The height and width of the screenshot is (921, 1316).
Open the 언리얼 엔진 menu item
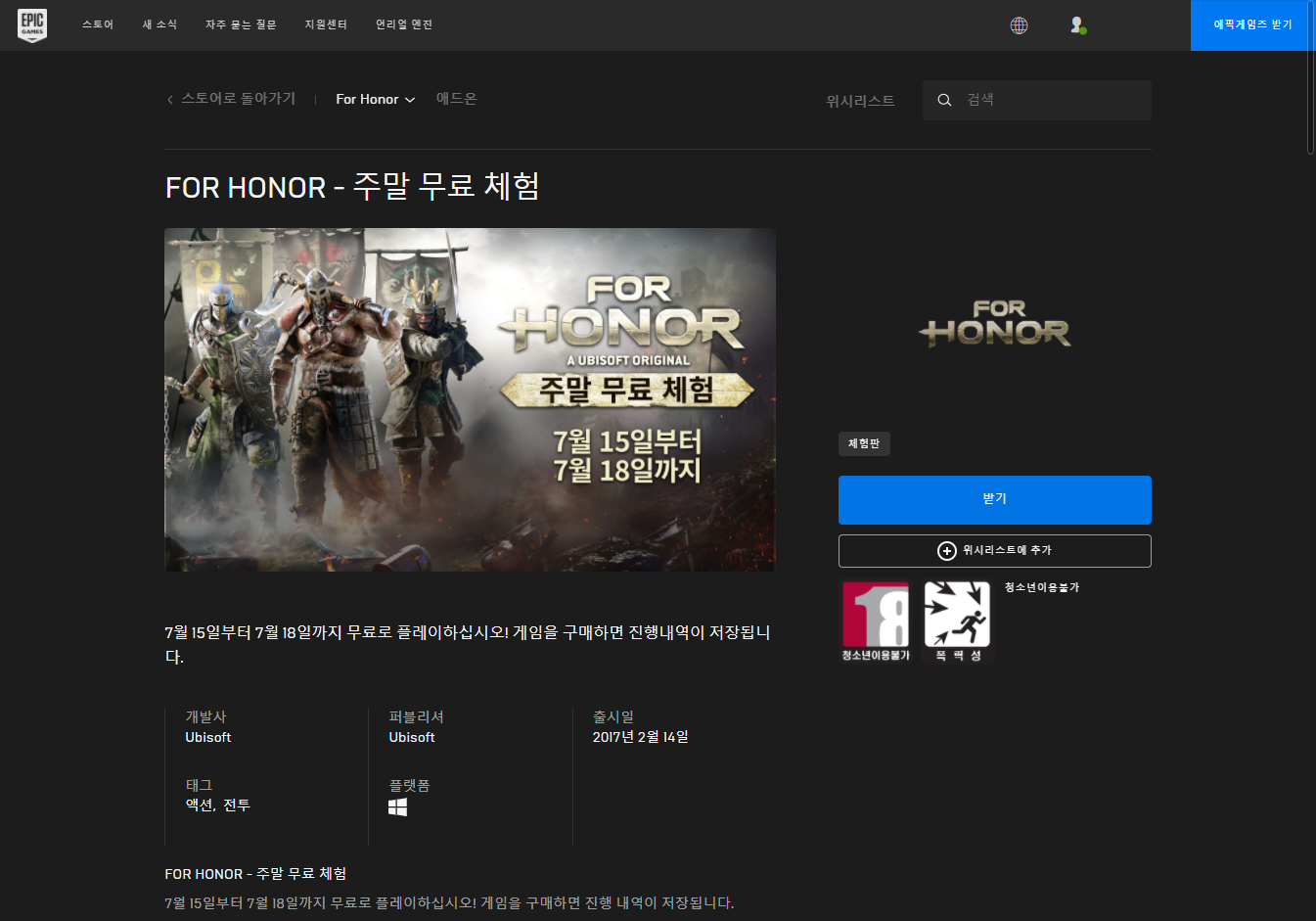[x=404, y=25]
